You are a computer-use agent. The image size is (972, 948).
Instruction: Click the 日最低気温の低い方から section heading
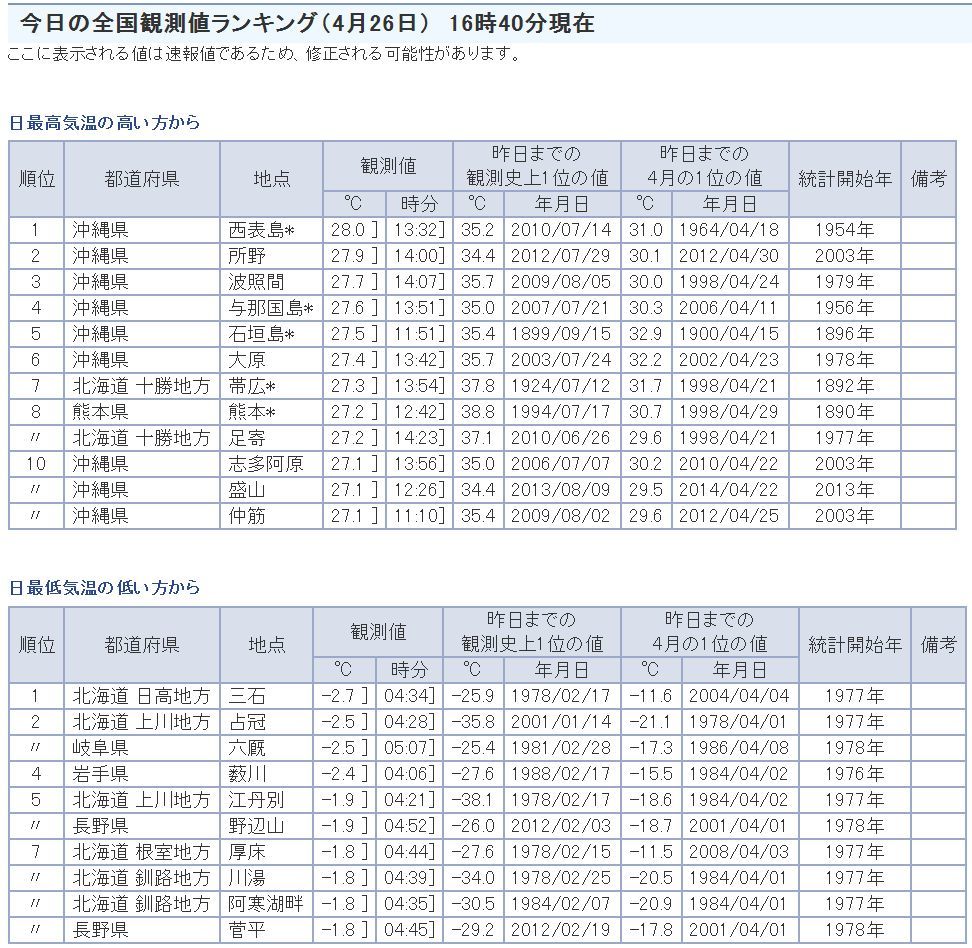pyautogui.click(x=104, y=588)
